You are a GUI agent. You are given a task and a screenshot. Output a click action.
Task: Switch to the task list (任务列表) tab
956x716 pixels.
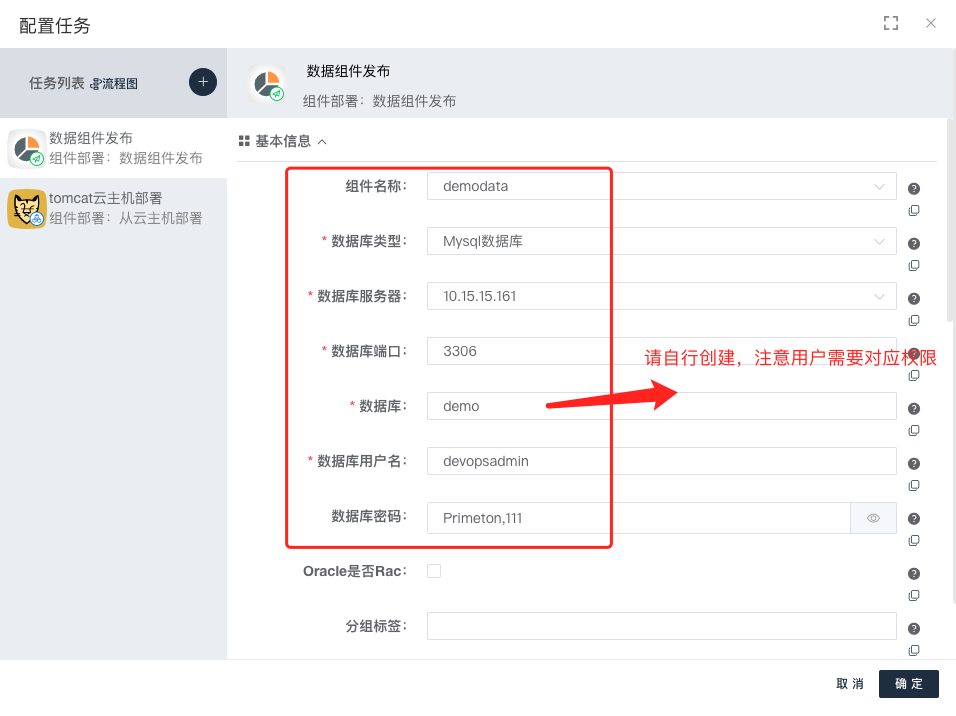coord(56,83)
